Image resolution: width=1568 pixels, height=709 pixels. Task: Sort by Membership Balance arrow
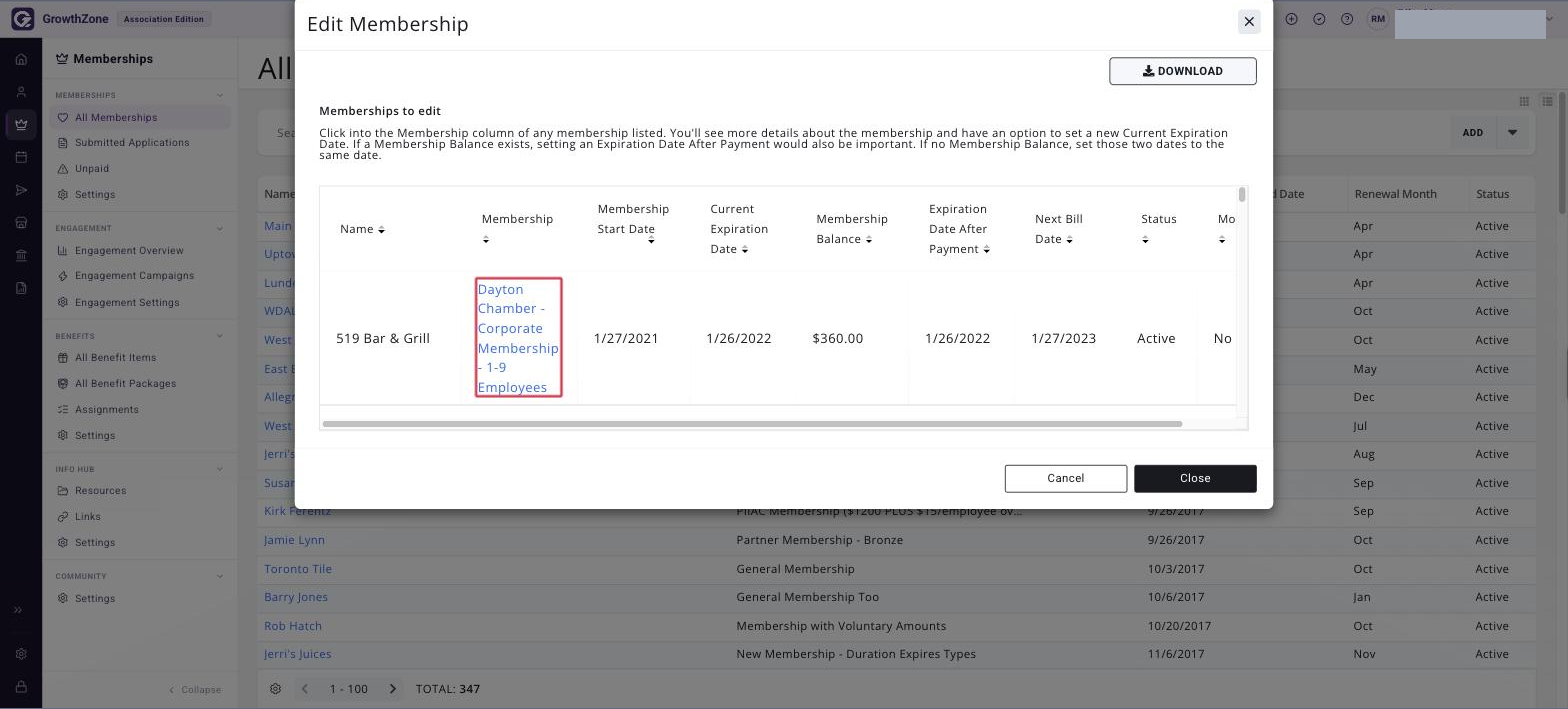click(x=869, y=240)
